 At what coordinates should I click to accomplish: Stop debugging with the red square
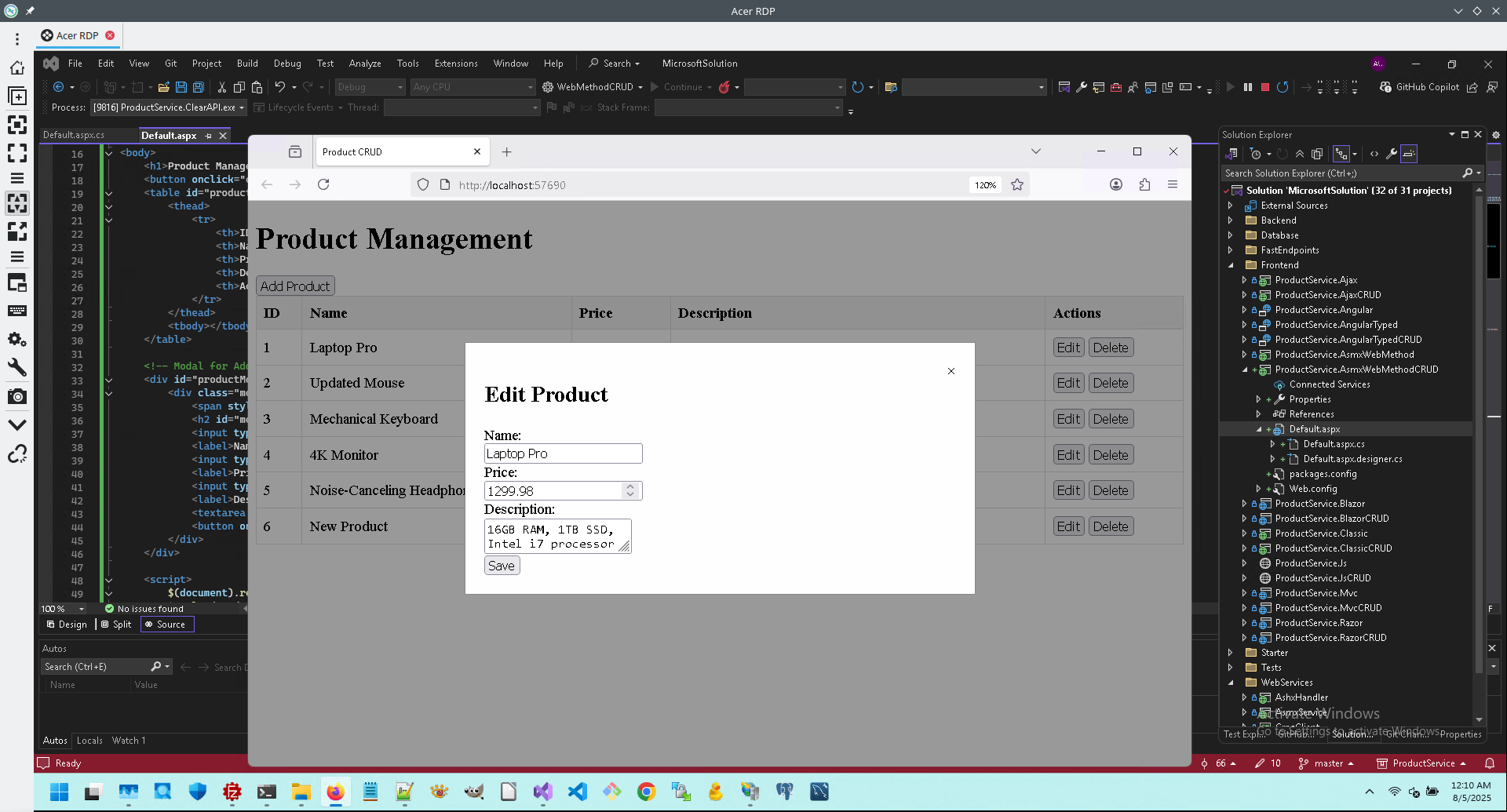click(x=1265, y=87)
